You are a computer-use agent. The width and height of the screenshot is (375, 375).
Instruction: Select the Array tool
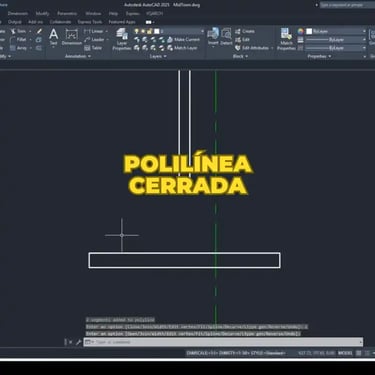coord(19,48)
